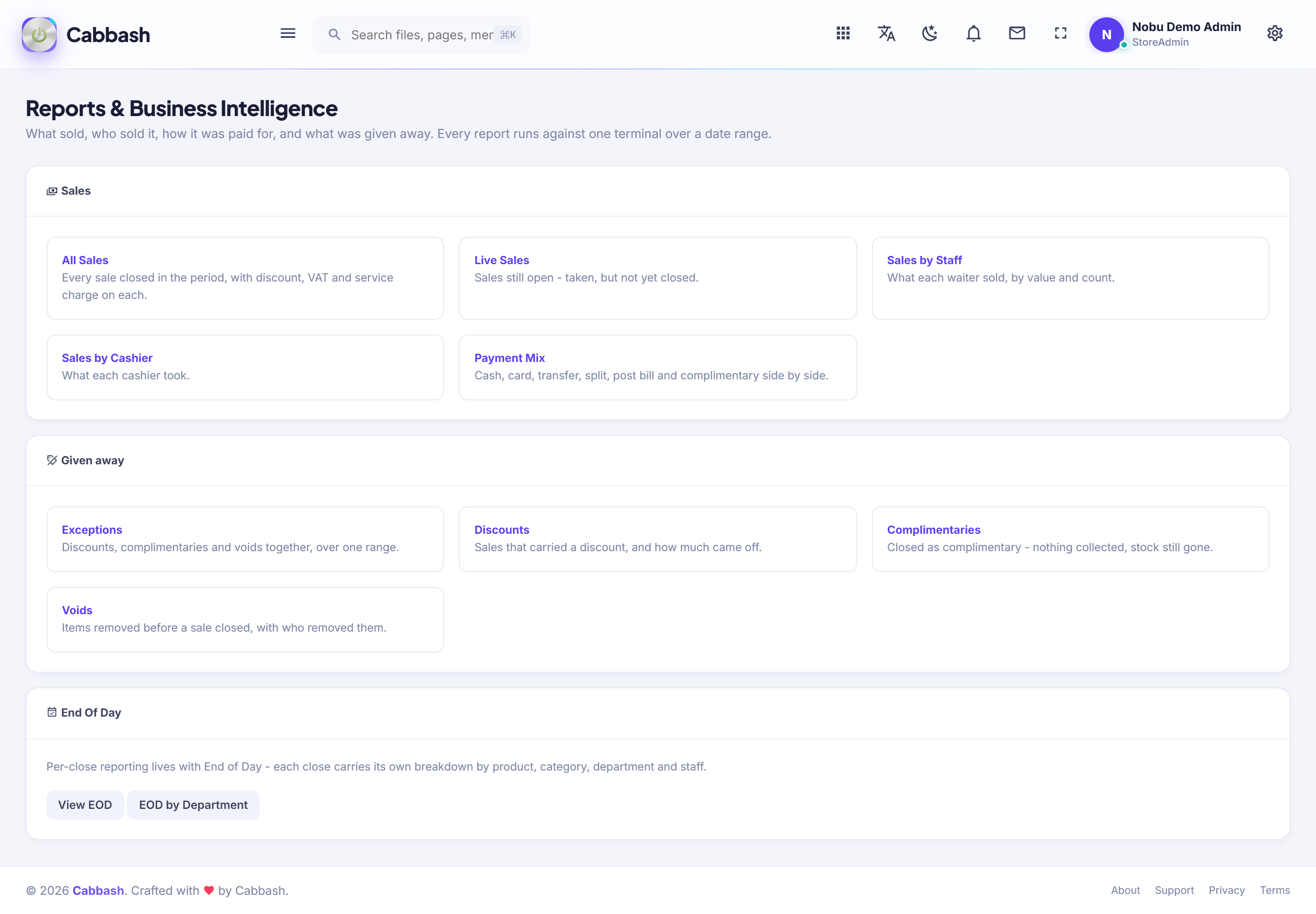Click the Sales section cash icon
The height and width of the screenshot is (914, 1316).
(52, 191)
